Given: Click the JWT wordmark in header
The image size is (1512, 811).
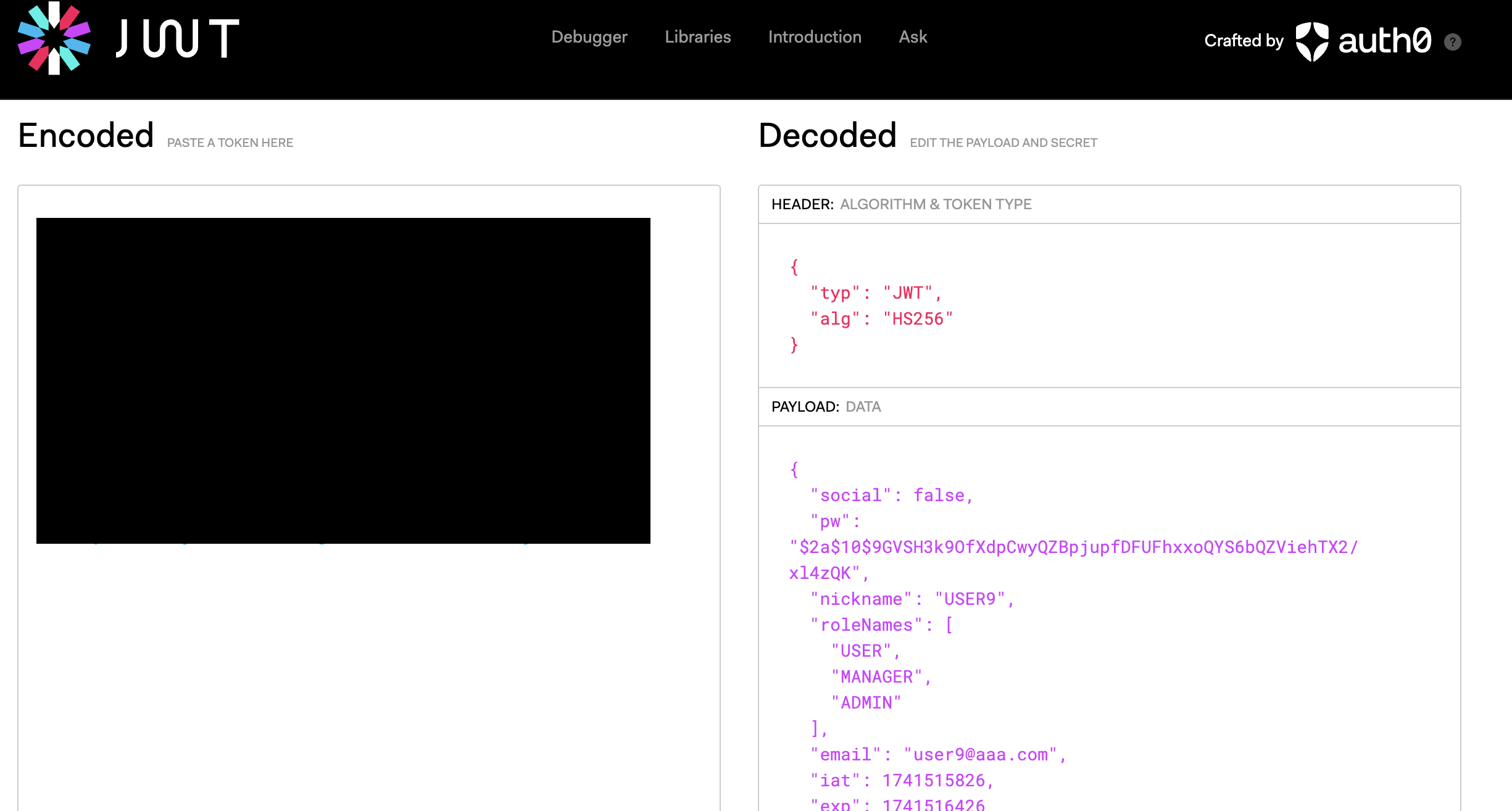Looking at the screenshot, I should (x=178, y=38).
